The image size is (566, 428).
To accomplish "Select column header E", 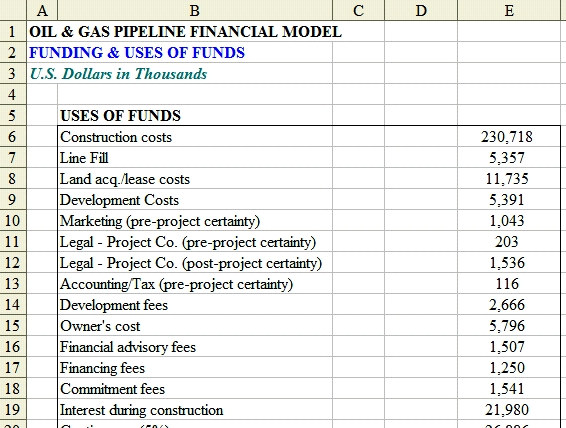I will (x=509, y=10).
